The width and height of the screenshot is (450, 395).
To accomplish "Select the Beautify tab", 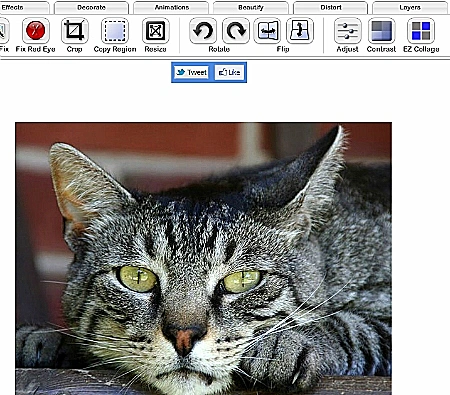I will [x=251, y=8].
